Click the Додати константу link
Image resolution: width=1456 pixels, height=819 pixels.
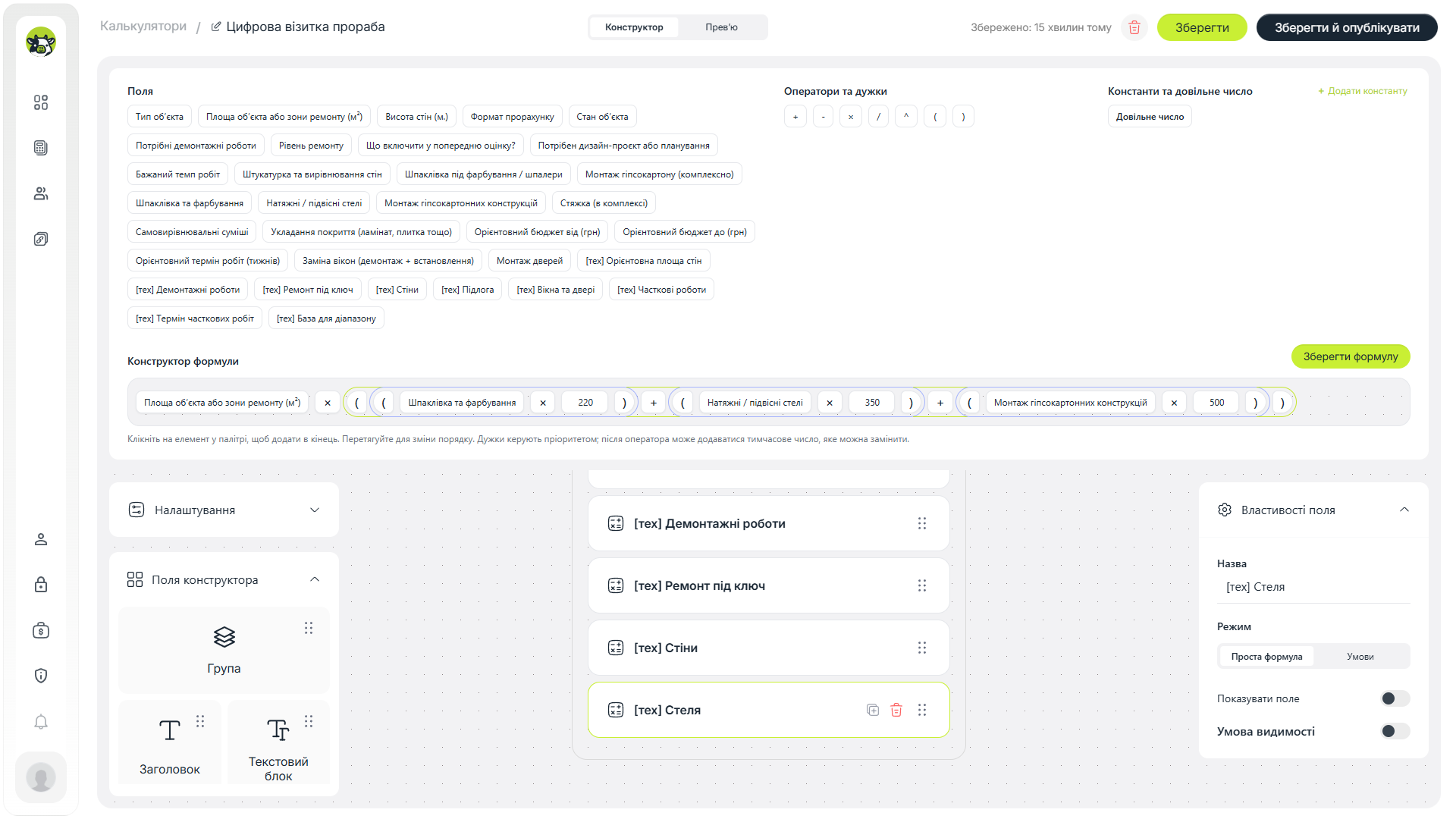(1363, 91)
